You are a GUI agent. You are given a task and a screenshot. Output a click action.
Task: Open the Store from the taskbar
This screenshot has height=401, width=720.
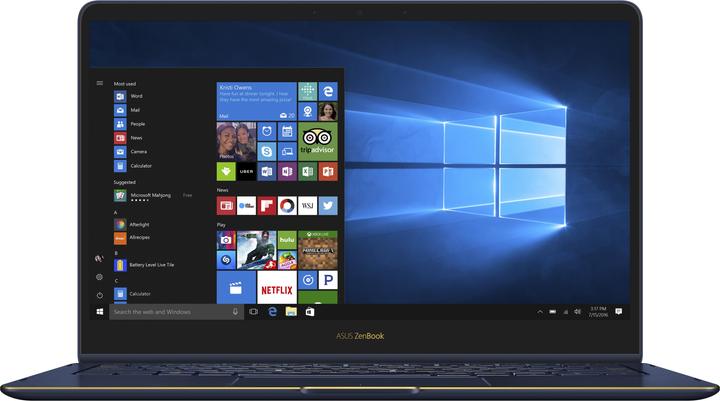tap(310, 312)
